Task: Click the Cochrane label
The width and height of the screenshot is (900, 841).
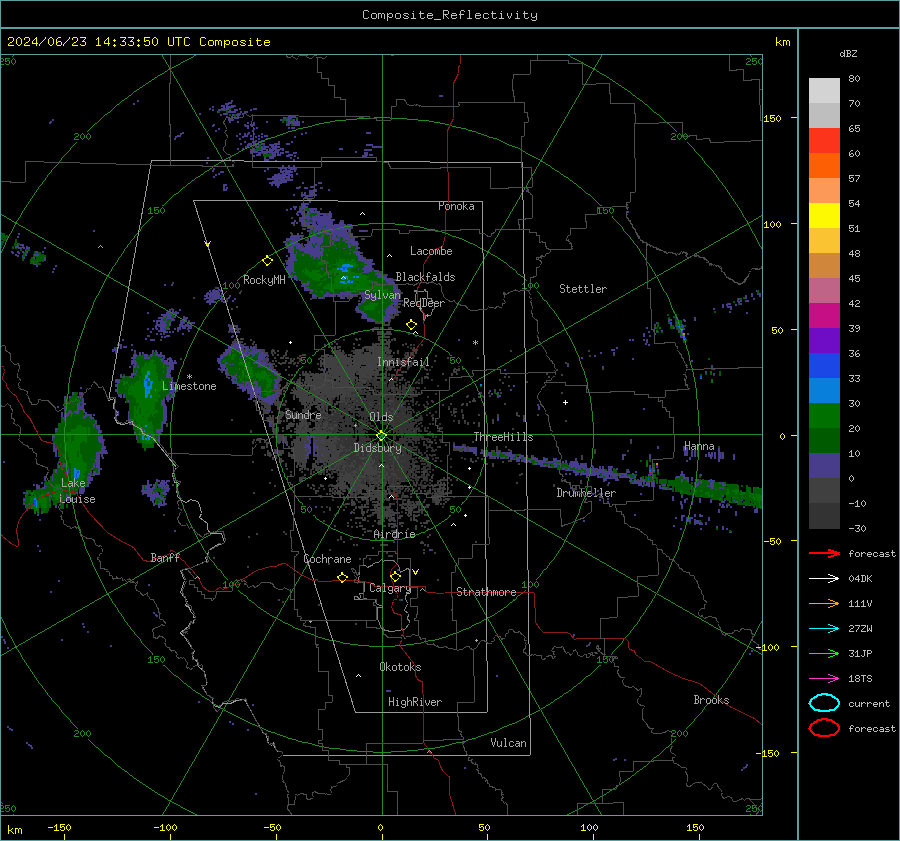Action: point(327,559)
